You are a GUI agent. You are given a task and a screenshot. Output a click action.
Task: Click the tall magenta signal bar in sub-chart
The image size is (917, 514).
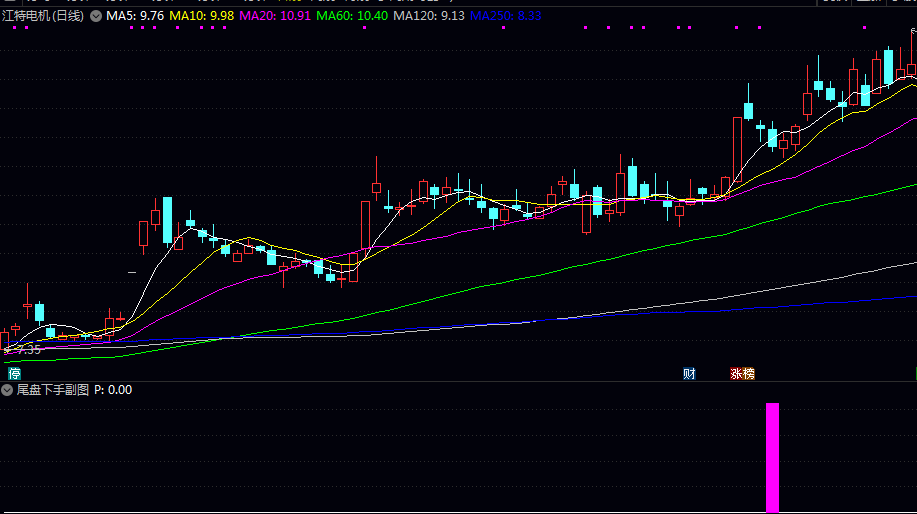click(772, 458)
